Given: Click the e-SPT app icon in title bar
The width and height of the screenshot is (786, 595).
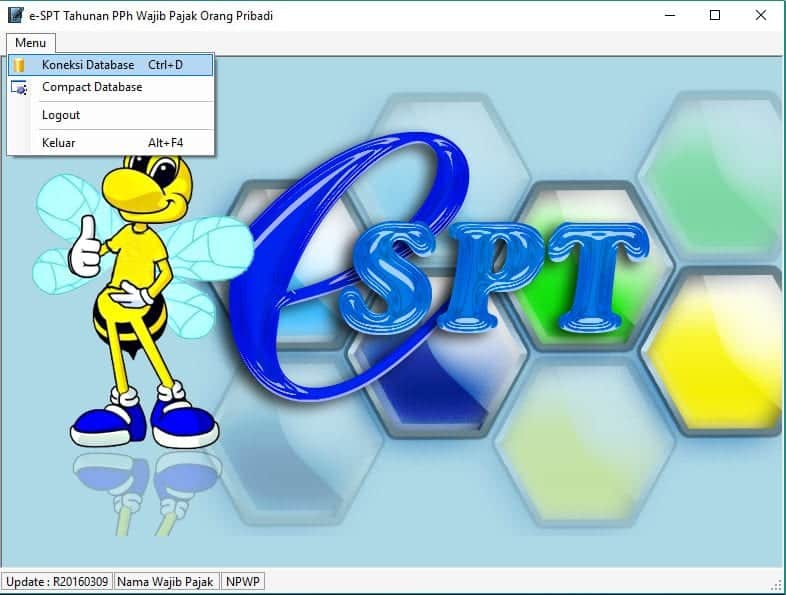Looking at the screenshot, I should 15,15.
